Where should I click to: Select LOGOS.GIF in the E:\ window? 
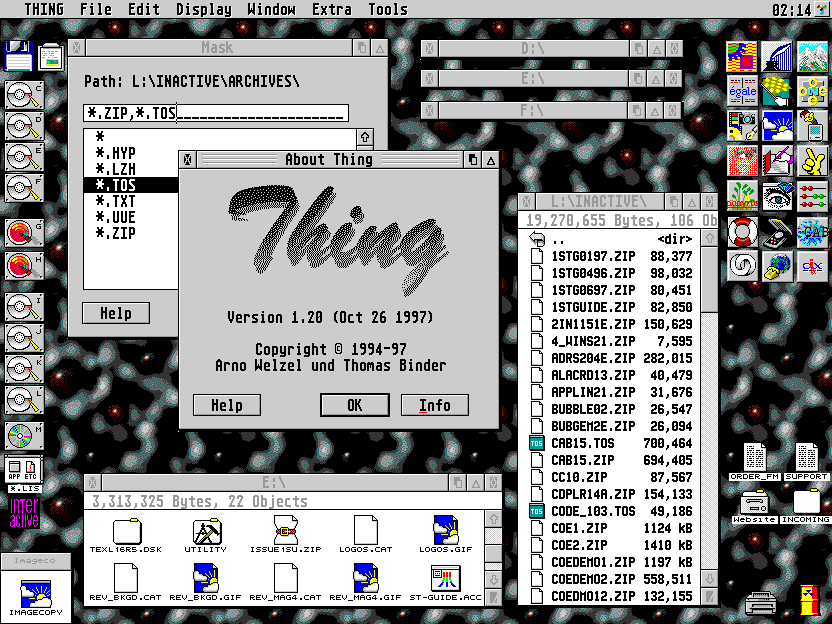coord(445,535)
